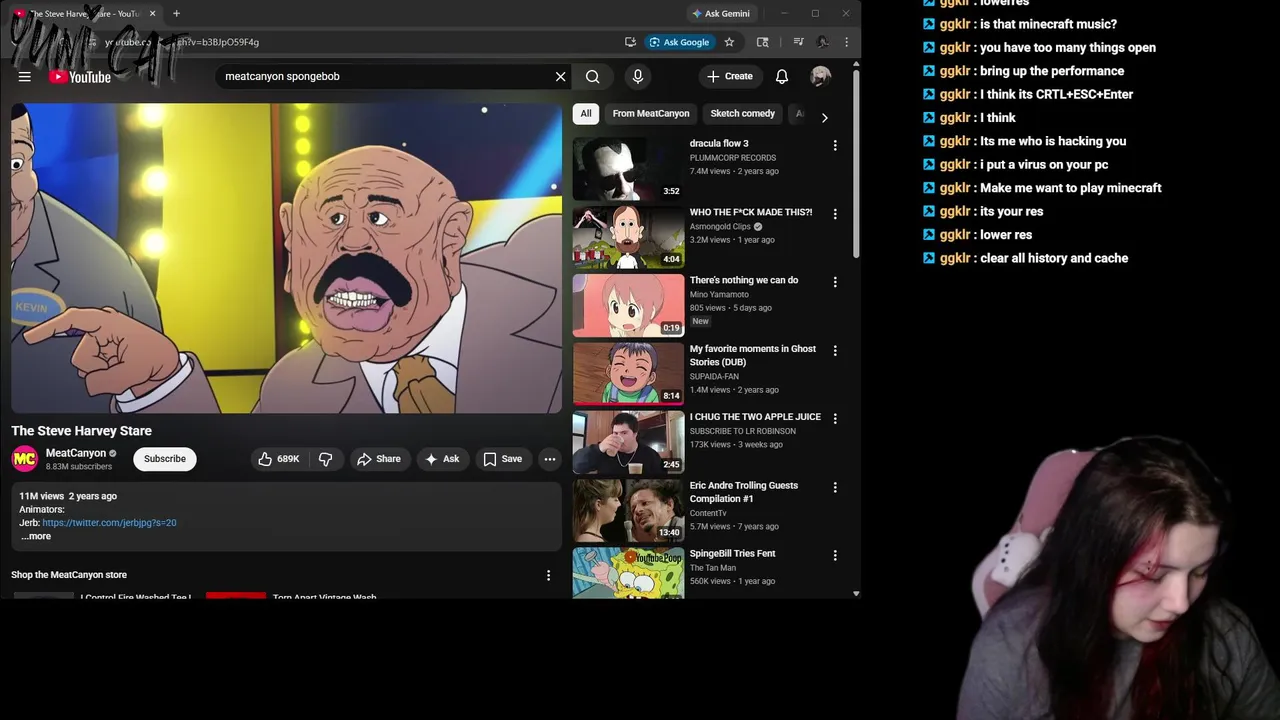
Task: Open the Chrome media controls icon
Action: click(x=798, y=42)
